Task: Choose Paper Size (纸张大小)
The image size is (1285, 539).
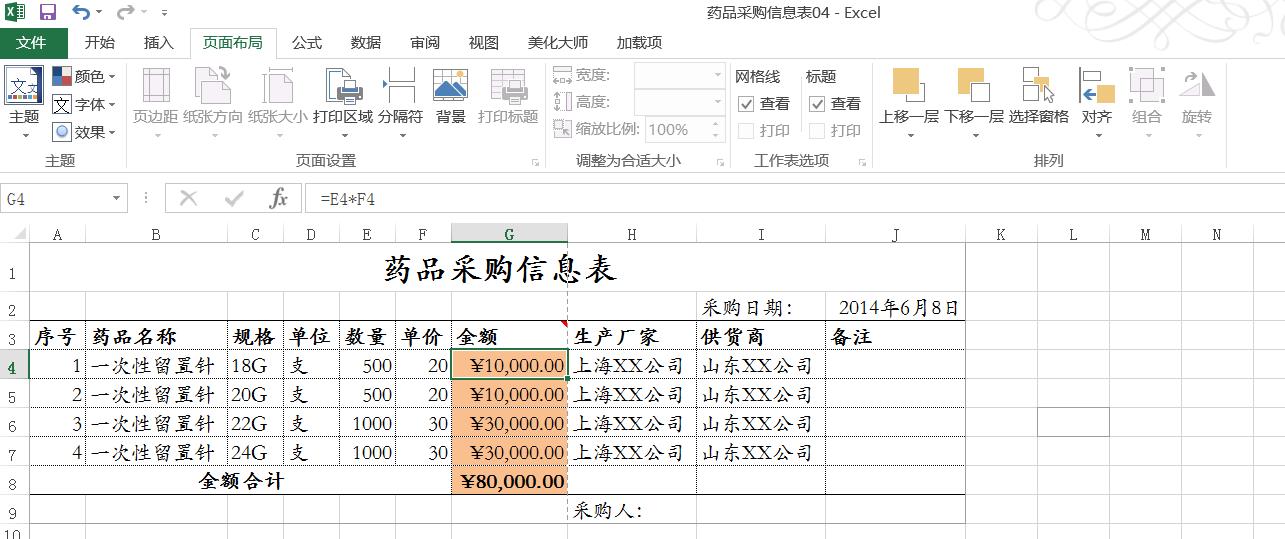Action: [277, 104]
